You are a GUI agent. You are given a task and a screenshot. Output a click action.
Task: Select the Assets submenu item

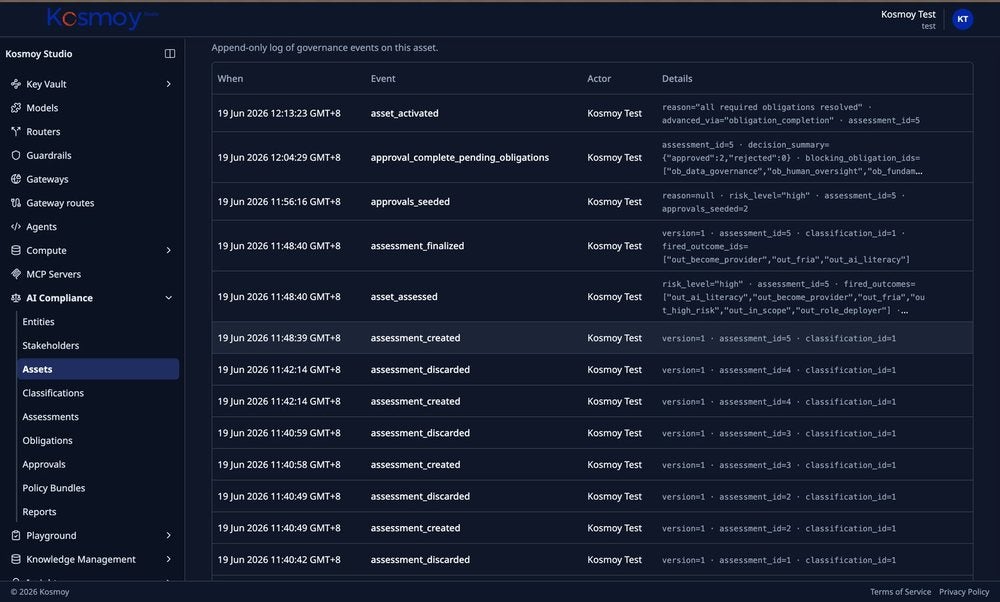(98, 369)
